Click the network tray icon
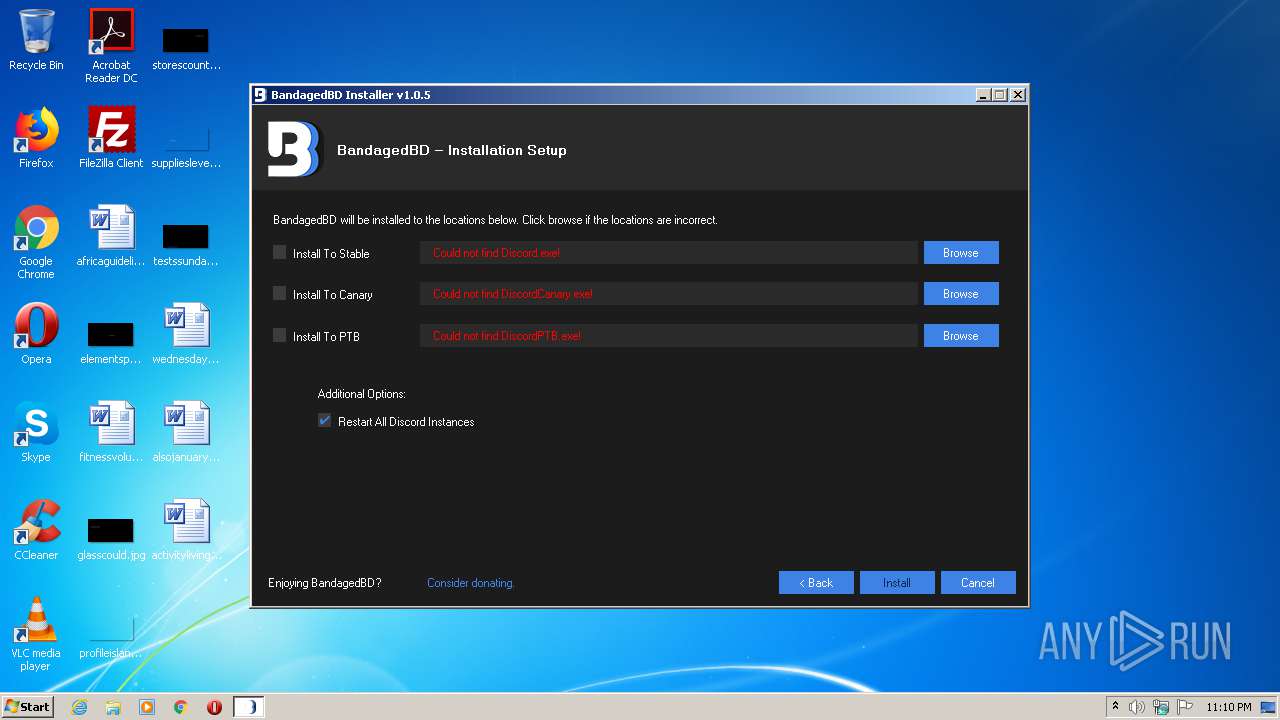 pos(1161,707)
